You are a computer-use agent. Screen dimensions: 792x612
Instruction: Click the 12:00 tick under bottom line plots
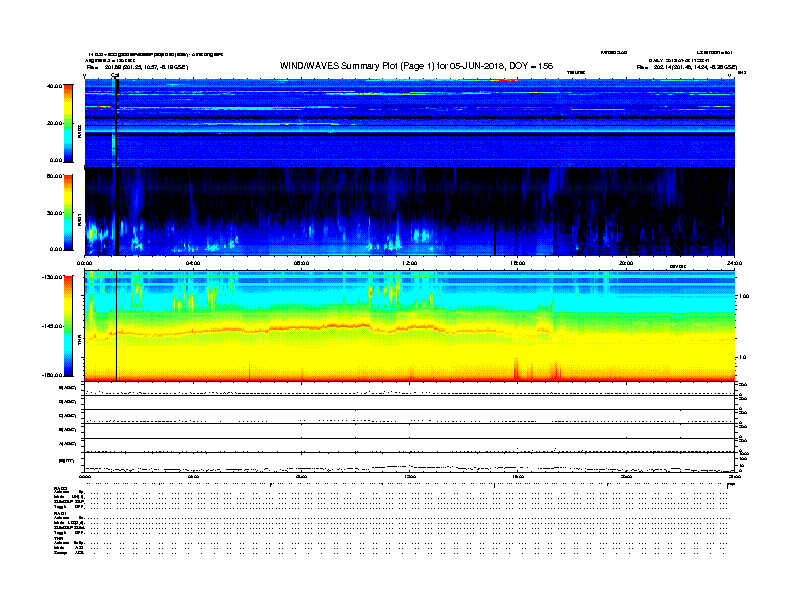(409, 476)
